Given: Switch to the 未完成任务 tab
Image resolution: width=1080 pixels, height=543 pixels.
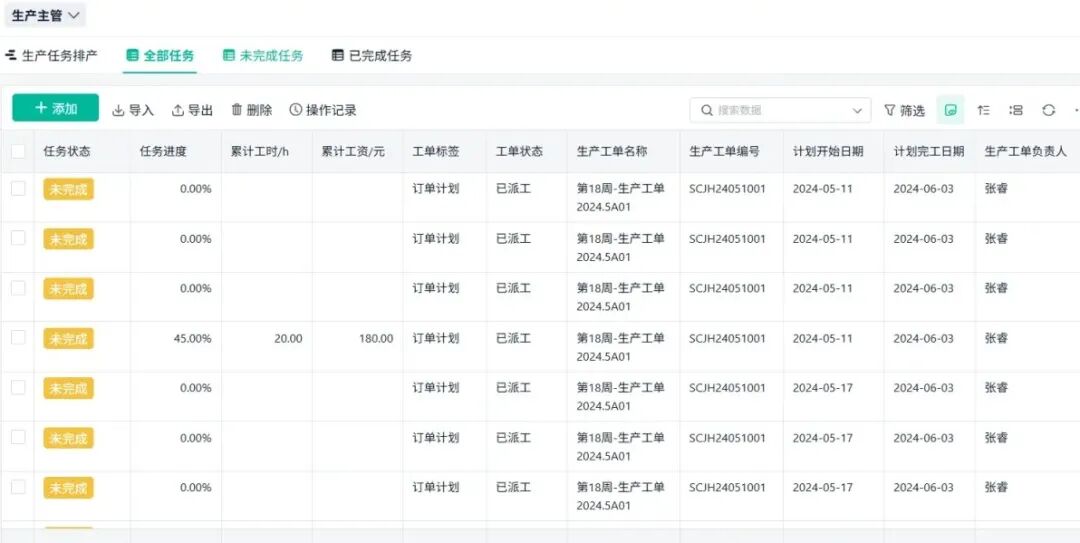Looking at the screenshot, I should [262, 56].
